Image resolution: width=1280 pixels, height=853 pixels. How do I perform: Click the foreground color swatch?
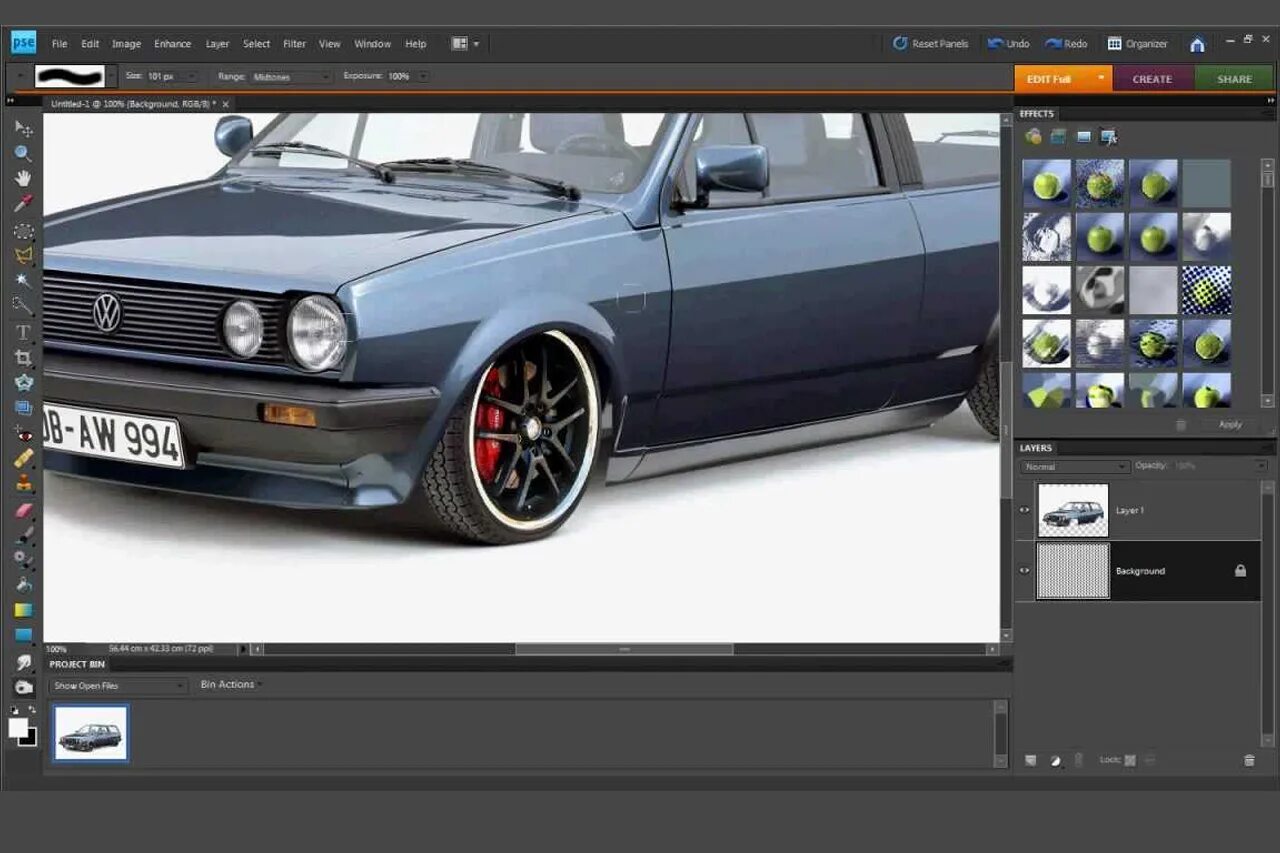coord(18,728)
